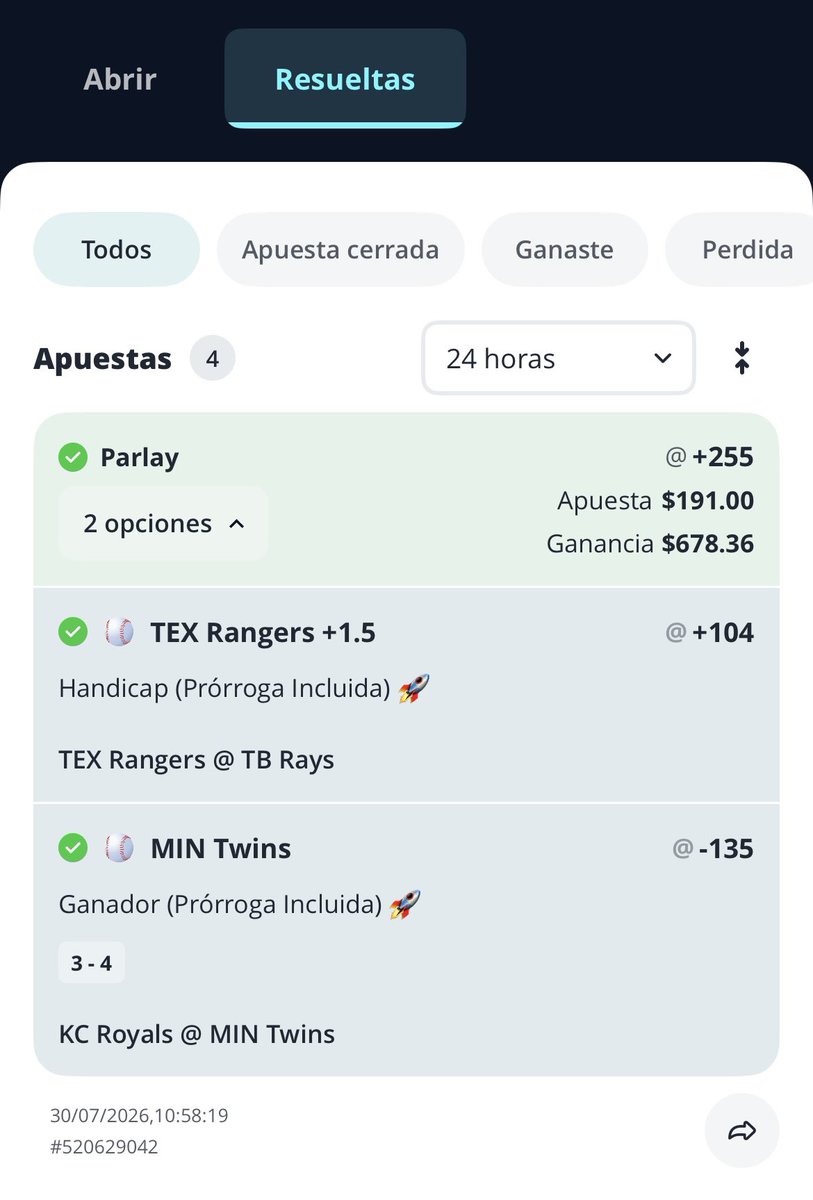Select the Perdida filter chip

click(739, 250)
